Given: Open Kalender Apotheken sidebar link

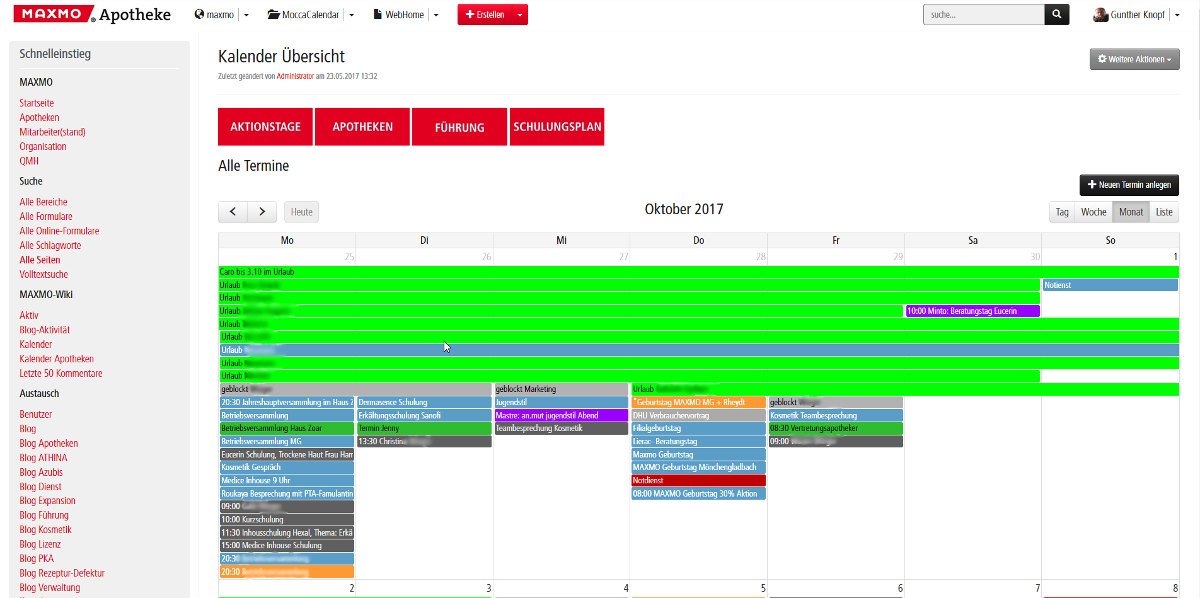Looking at the screenshot, I should pos(56,359).
